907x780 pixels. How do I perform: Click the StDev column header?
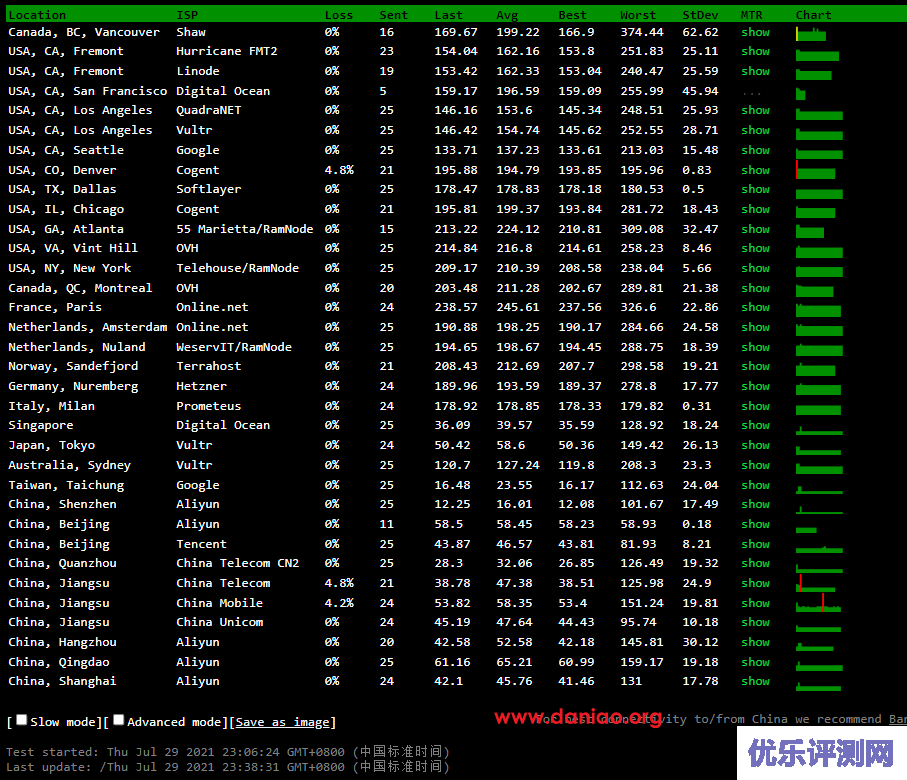[x=700, y=15]
